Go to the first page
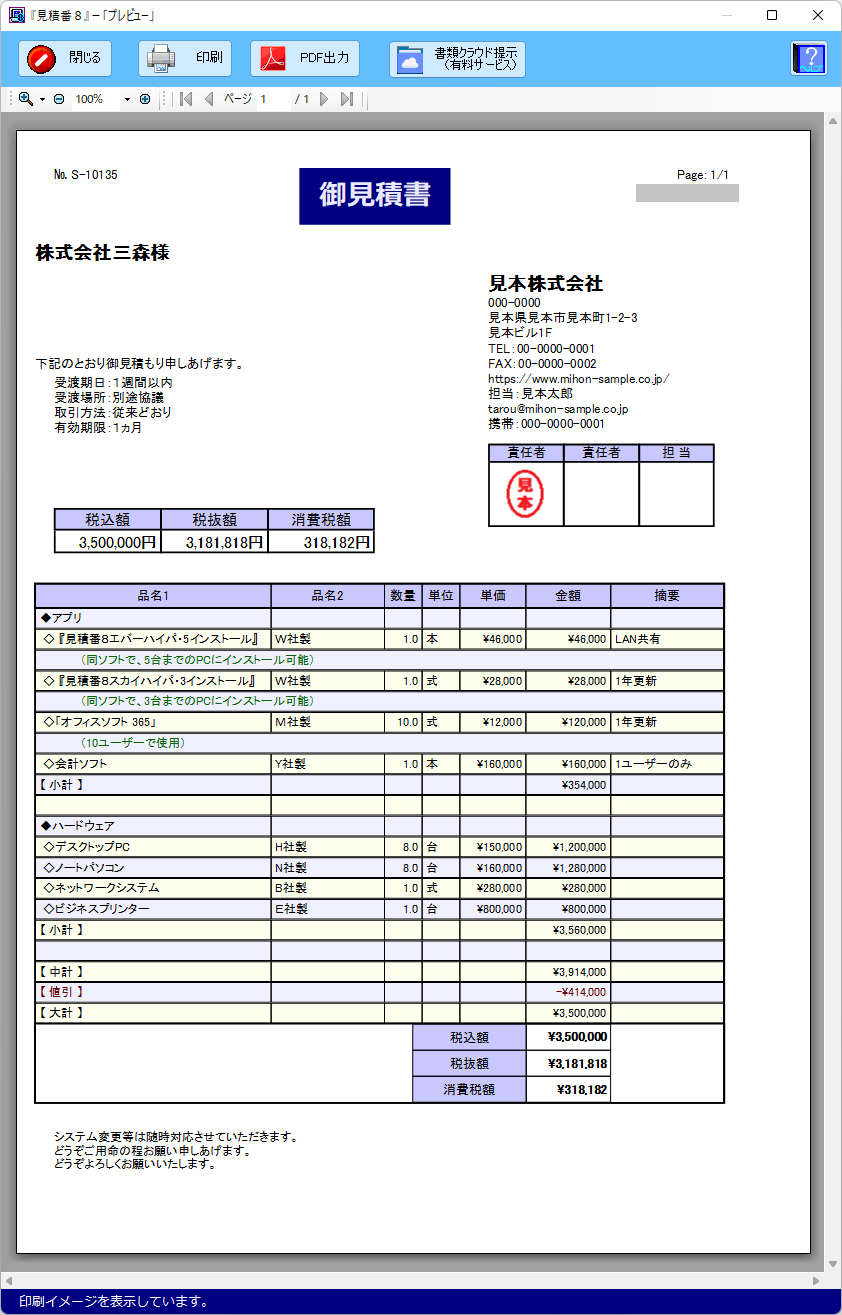Image resolution: width=842 pixels, height=1315 pixels. point(186,99)
